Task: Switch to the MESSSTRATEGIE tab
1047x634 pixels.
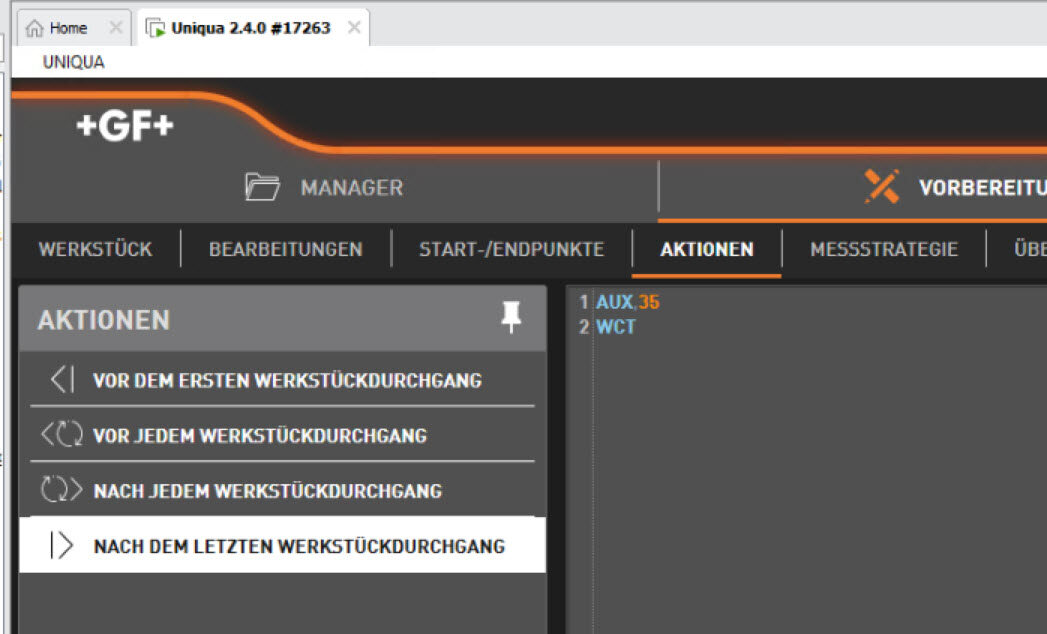Action: [x=883, y=249]
